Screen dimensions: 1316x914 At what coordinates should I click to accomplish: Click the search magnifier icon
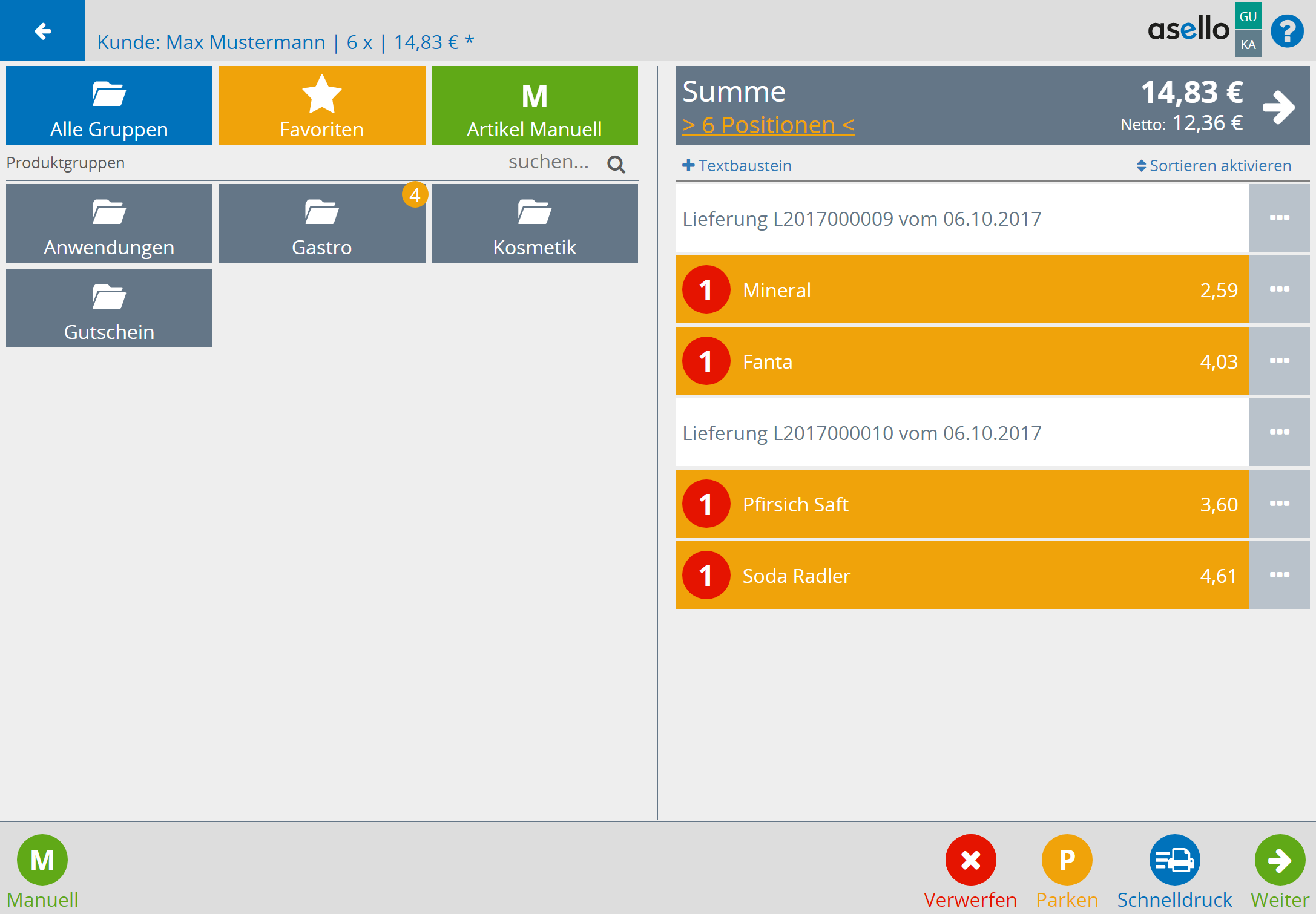[x=616, y=164]
